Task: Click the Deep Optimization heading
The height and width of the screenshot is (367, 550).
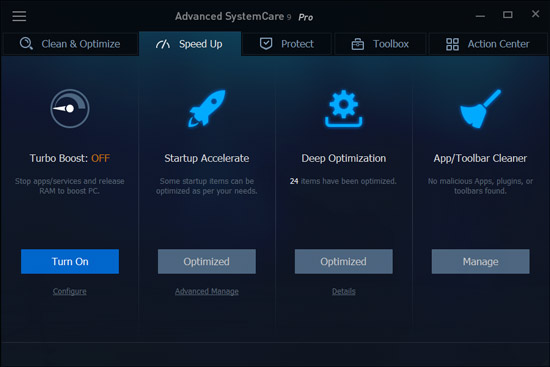Action: coord(344,158)
